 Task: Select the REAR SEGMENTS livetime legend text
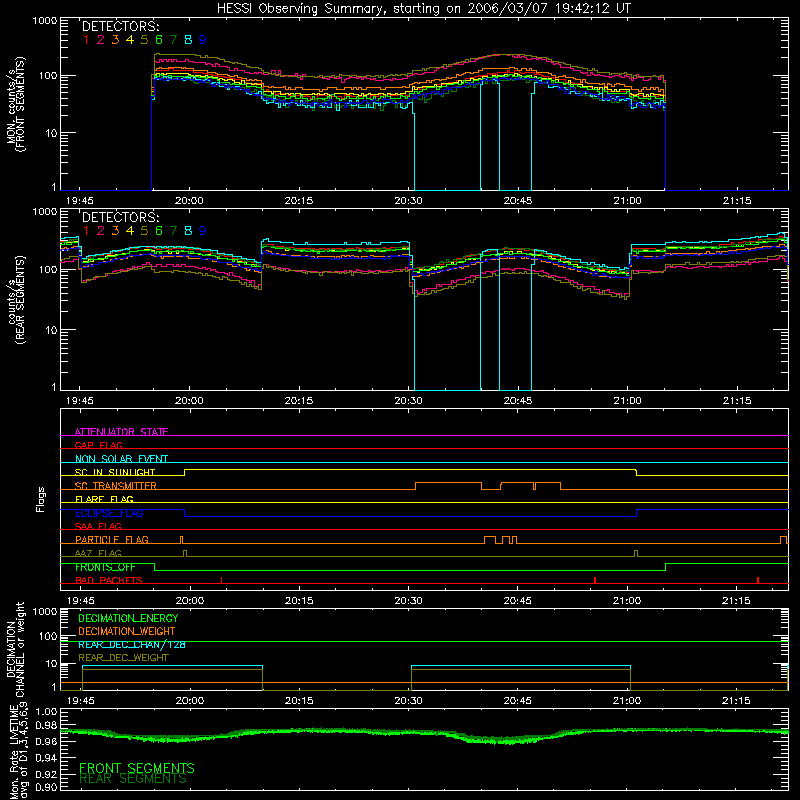133,779
